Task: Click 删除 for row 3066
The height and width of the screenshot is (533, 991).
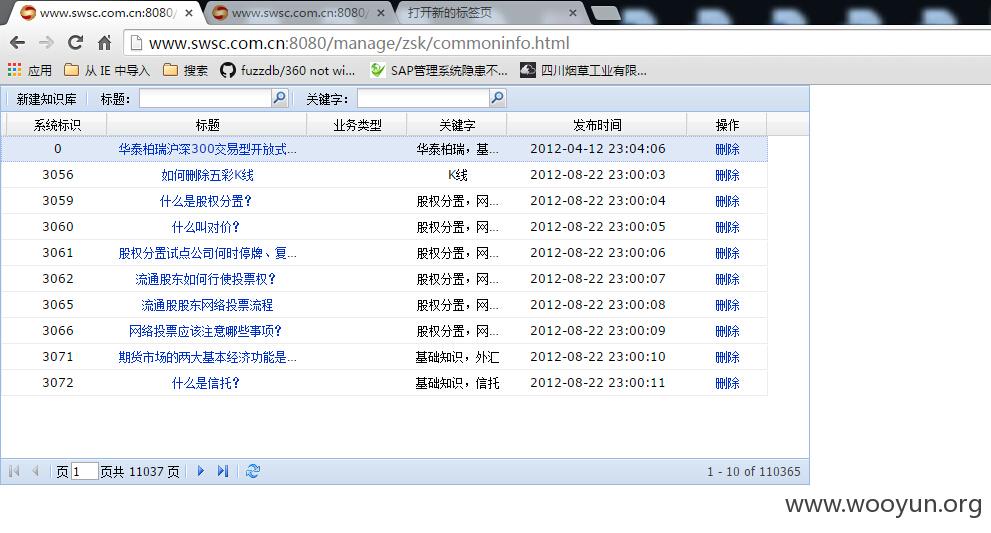Action: (x=727, y=331)
